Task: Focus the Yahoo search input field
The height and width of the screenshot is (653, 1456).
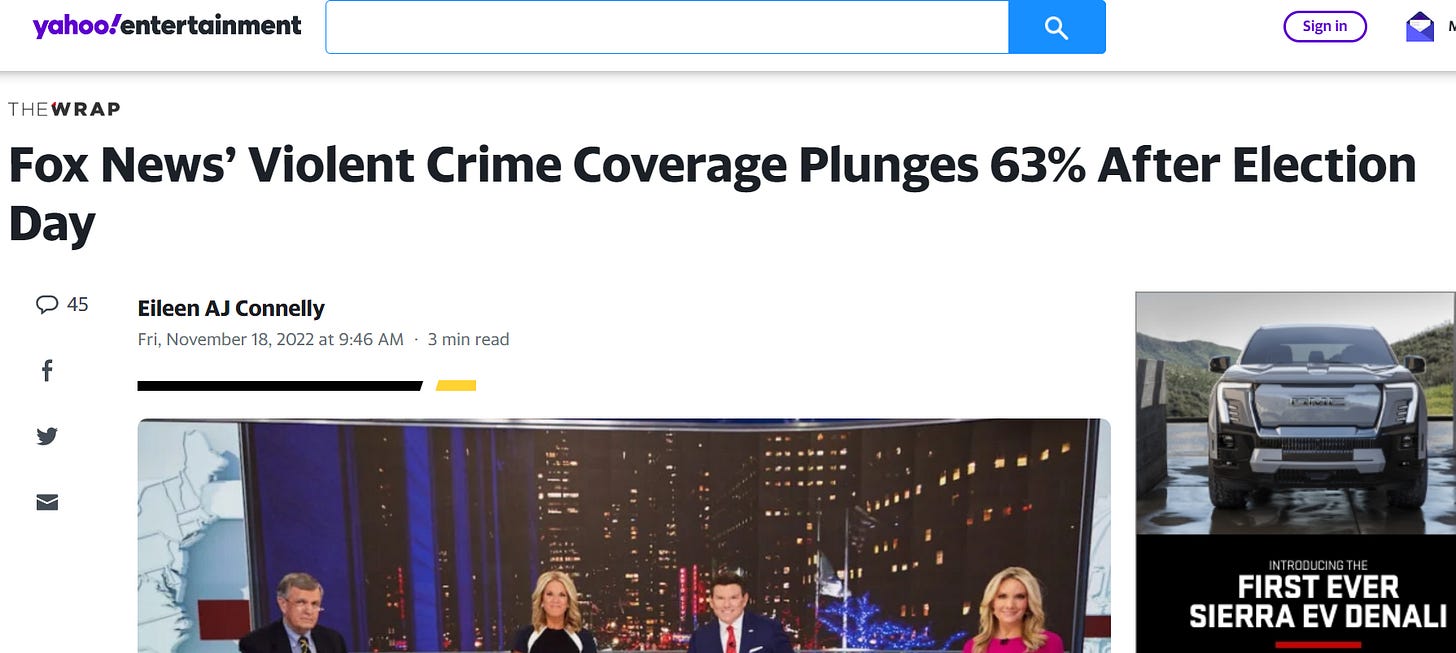Action: 667,27
